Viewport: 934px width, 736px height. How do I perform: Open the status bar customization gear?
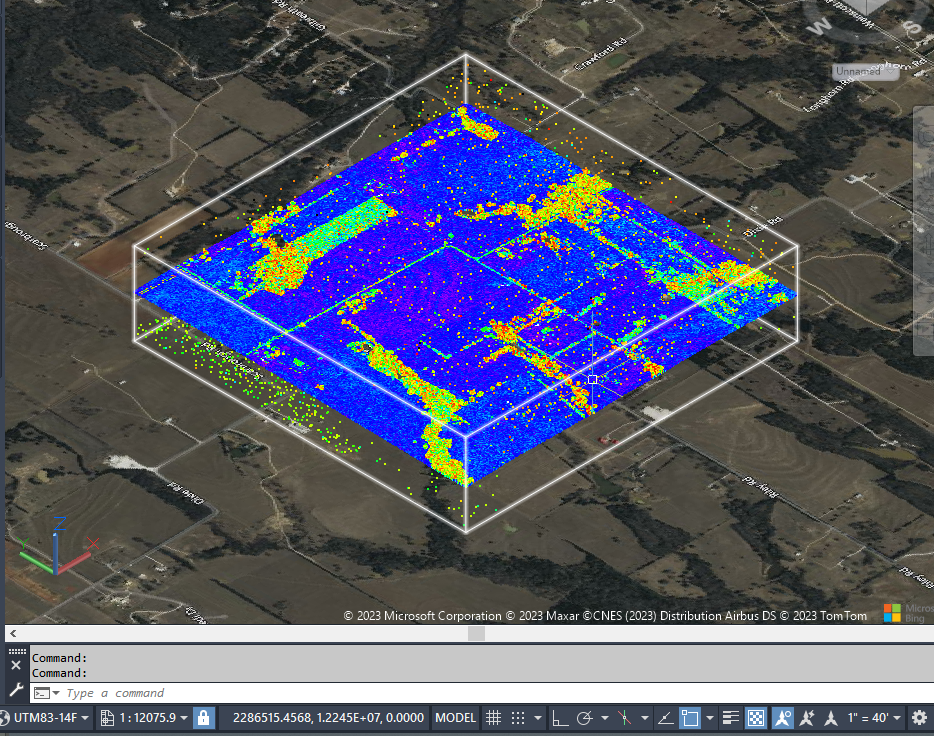coord(918,717)
